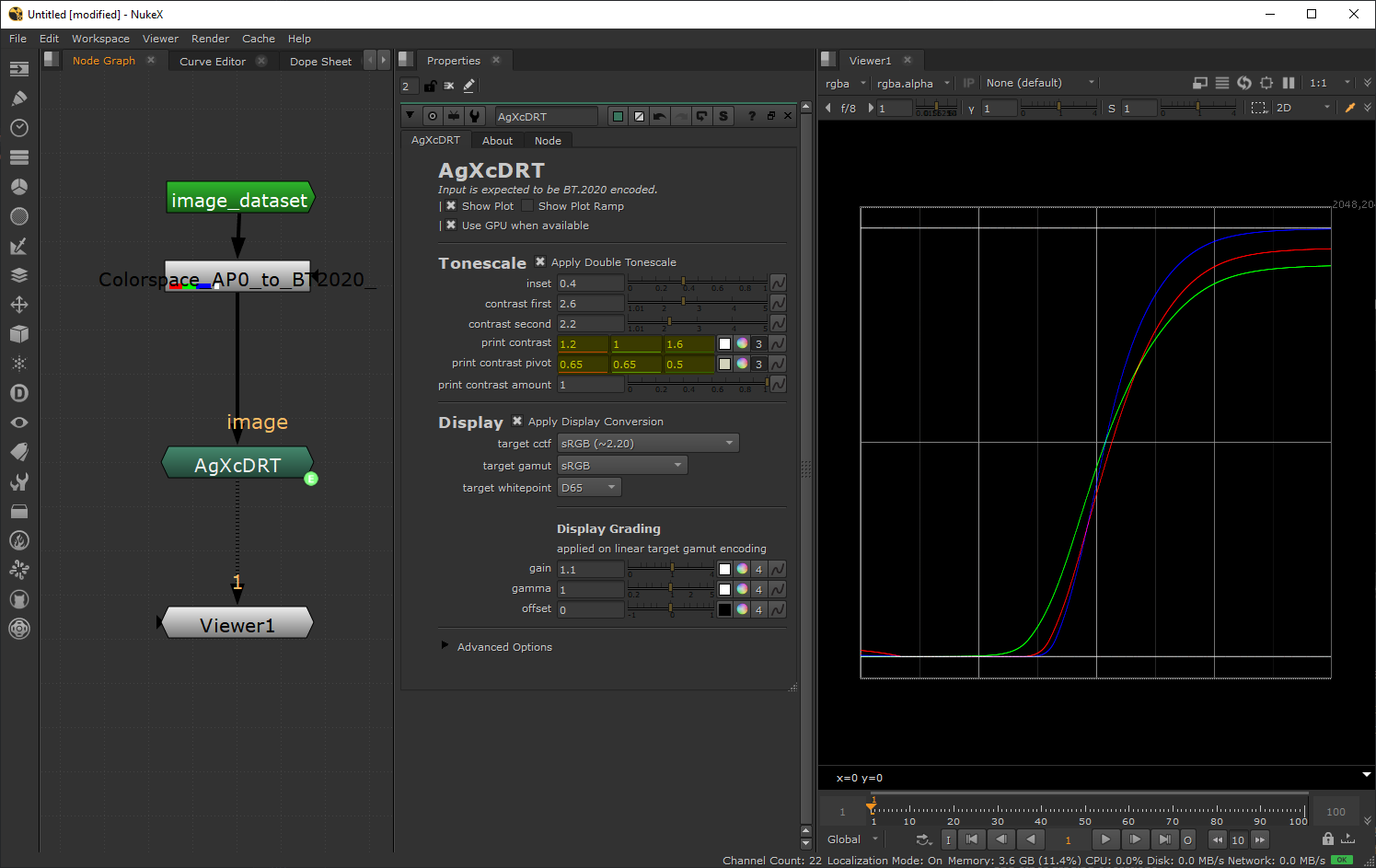Open target whitepoint D65 dropdown

point(589,488)
